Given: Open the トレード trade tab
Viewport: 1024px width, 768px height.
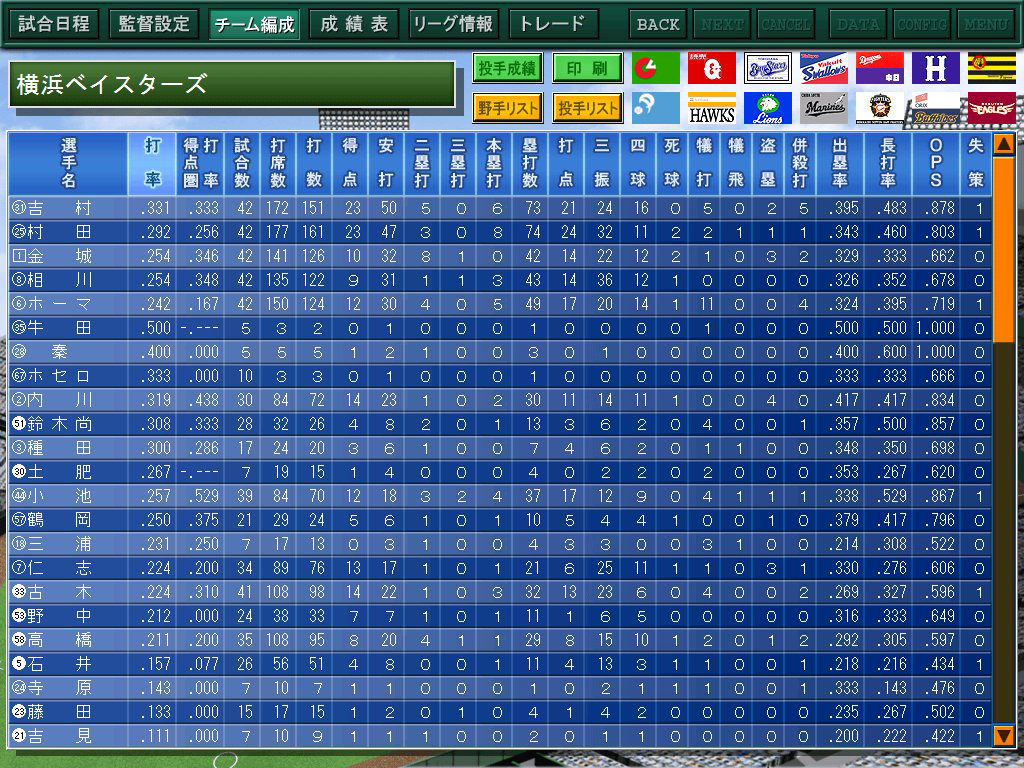Looking at the screenshot, I should click(x=553, y=24).
